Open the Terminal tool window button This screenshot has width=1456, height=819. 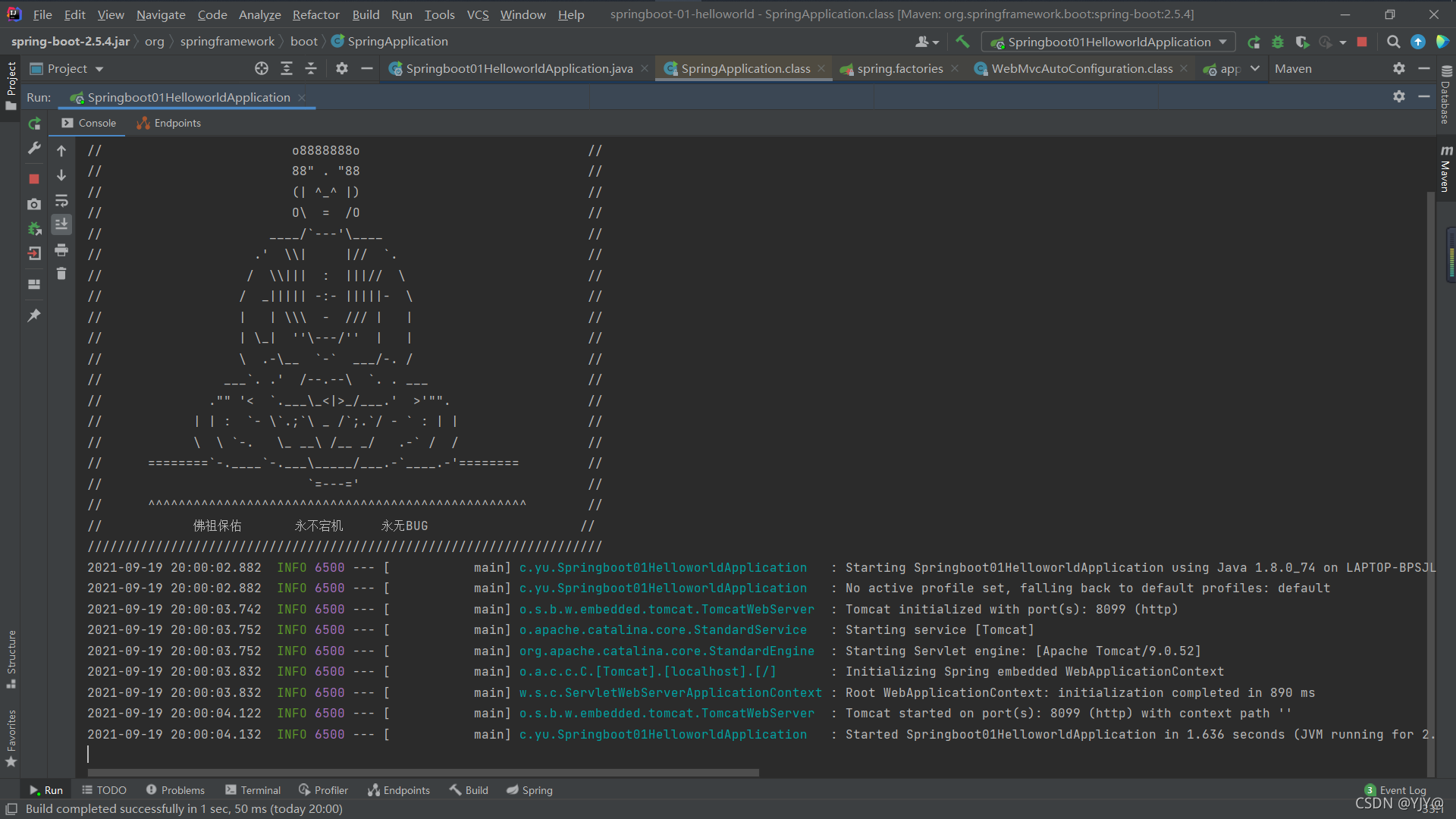[253, 790]
